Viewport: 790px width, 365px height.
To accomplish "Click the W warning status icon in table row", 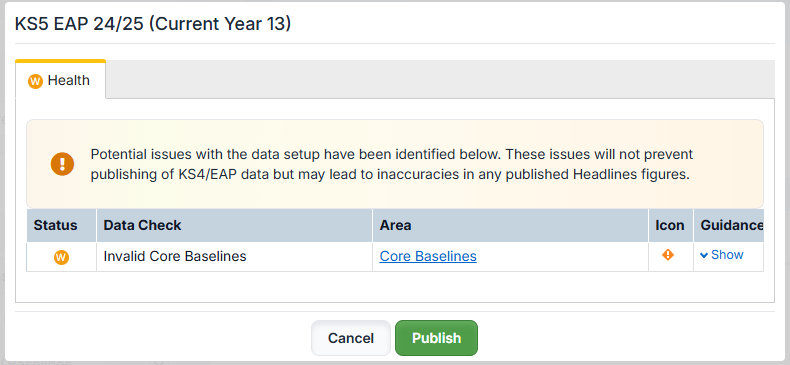I will 61,257.
